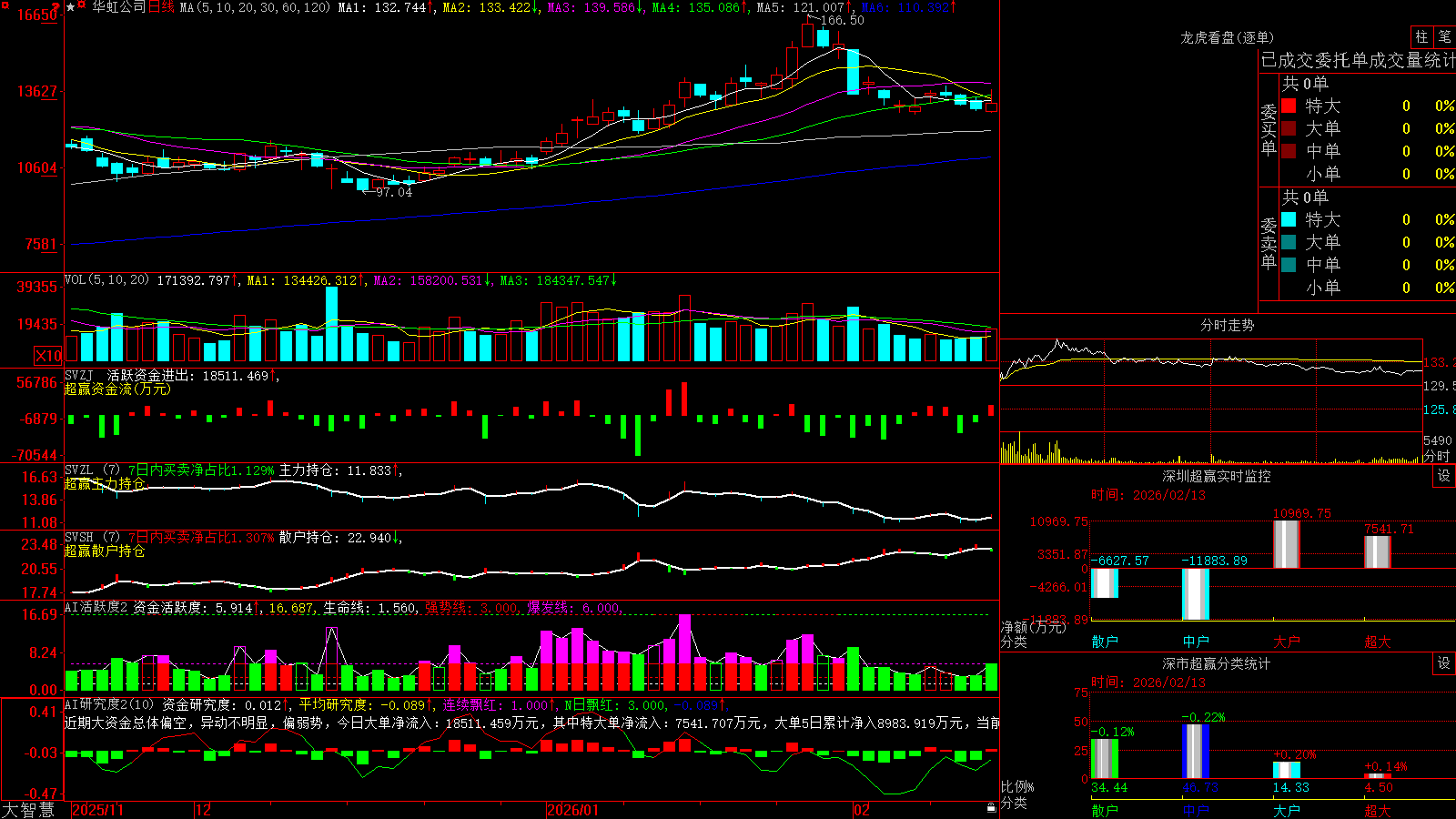Viewport: 1456px width, 819px height.
Task: Open the MA(5,10,20,30,60,120) indicator parameters
Action: (255, 7)
